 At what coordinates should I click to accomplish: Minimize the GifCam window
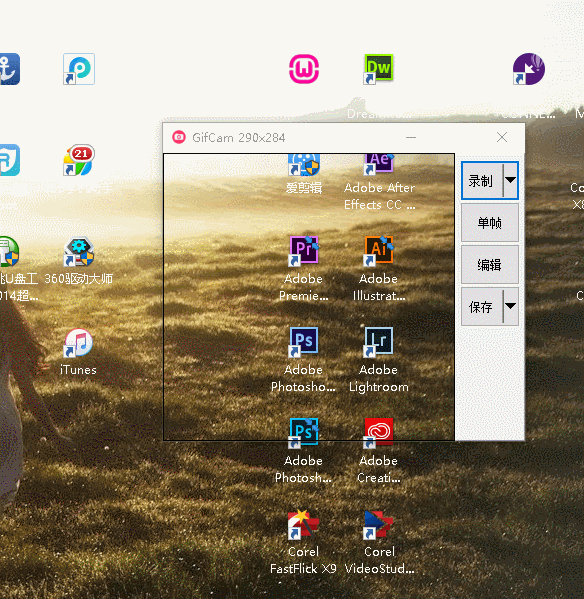[411, 137]
